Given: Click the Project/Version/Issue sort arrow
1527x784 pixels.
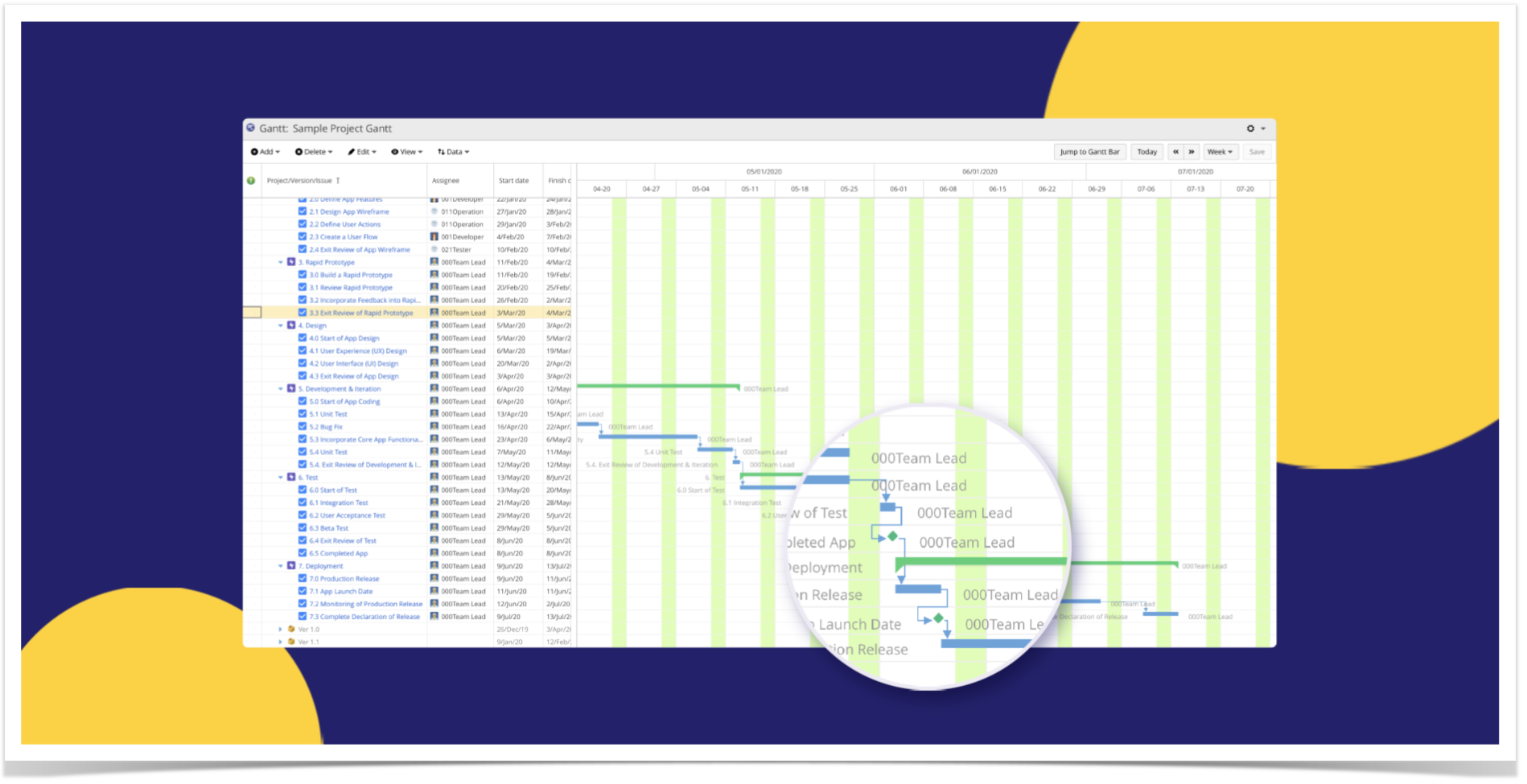Looking at the screenshot, I should (338, 181).
